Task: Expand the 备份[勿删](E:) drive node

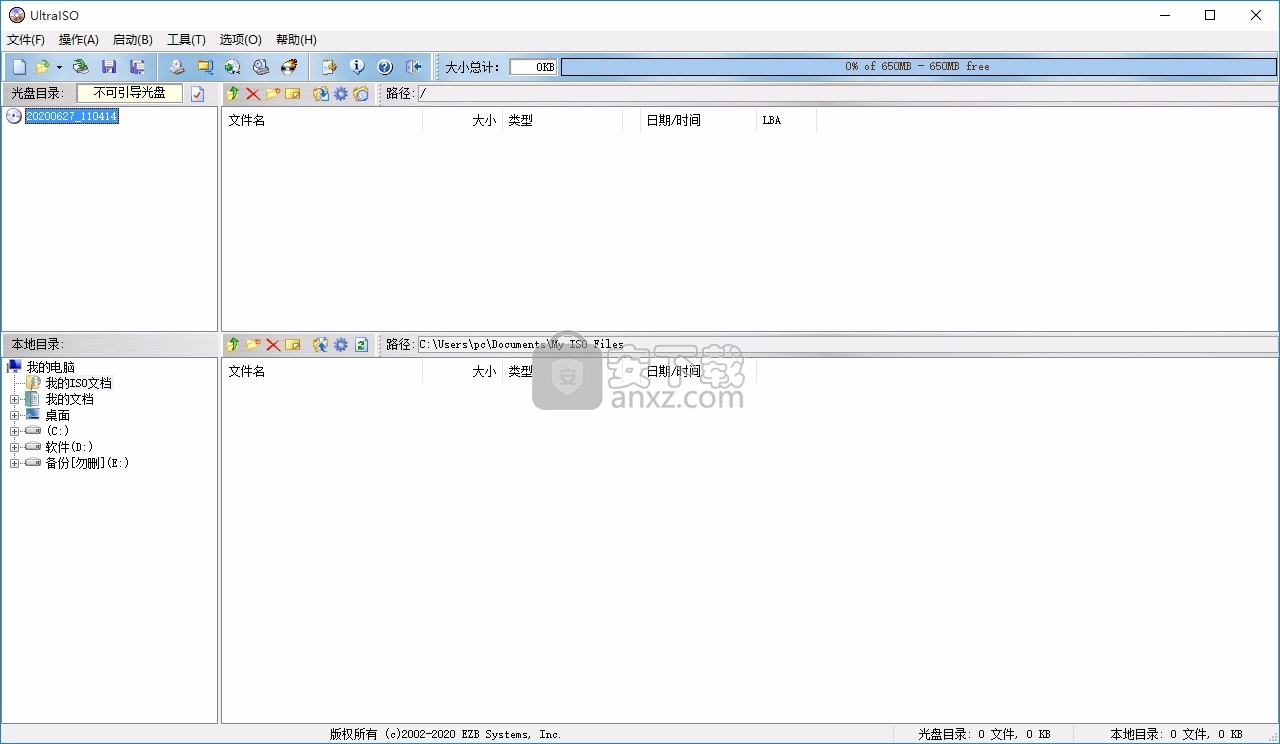Action: tap(14, 463)
